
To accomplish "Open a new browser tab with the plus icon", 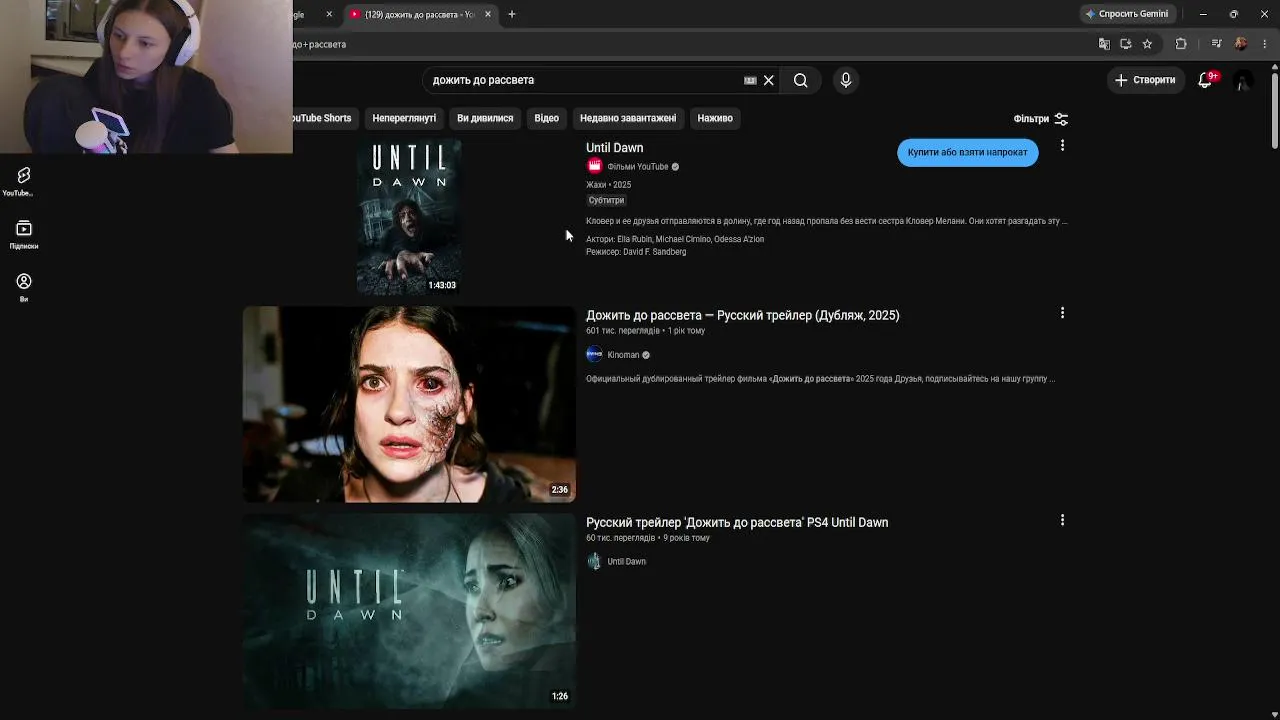I will pos(512,14).
